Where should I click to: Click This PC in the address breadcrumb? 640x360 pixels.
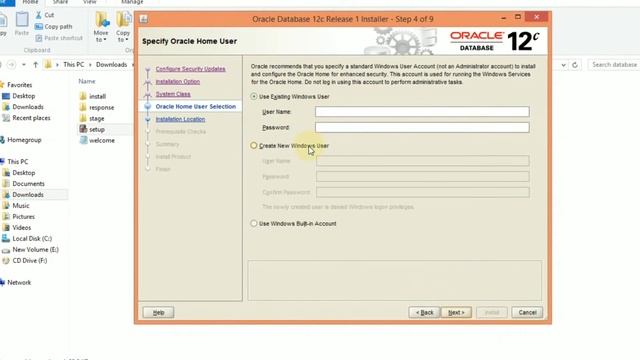(74, 64)
